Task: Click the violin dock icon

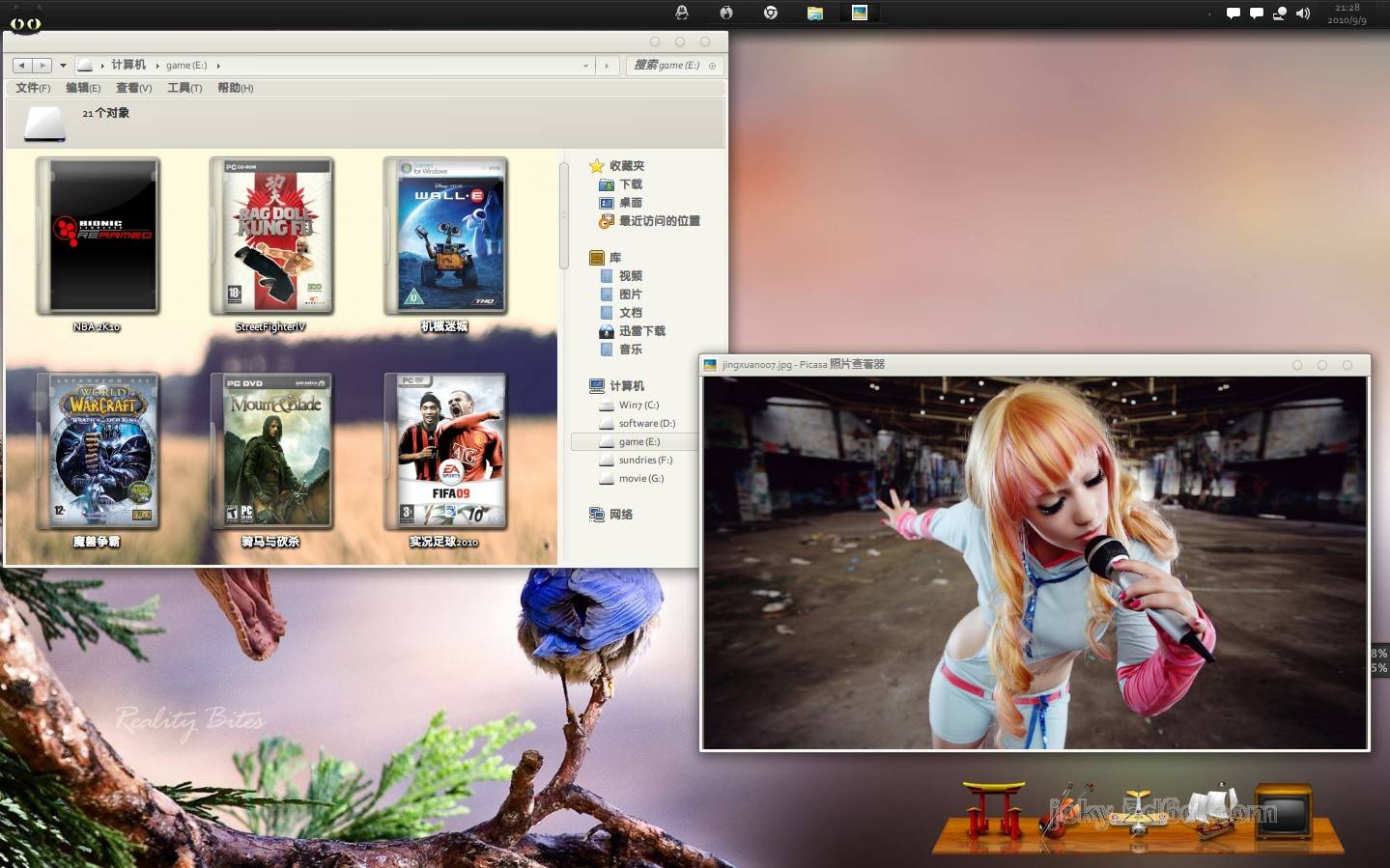Action: tap(1064, 809)
